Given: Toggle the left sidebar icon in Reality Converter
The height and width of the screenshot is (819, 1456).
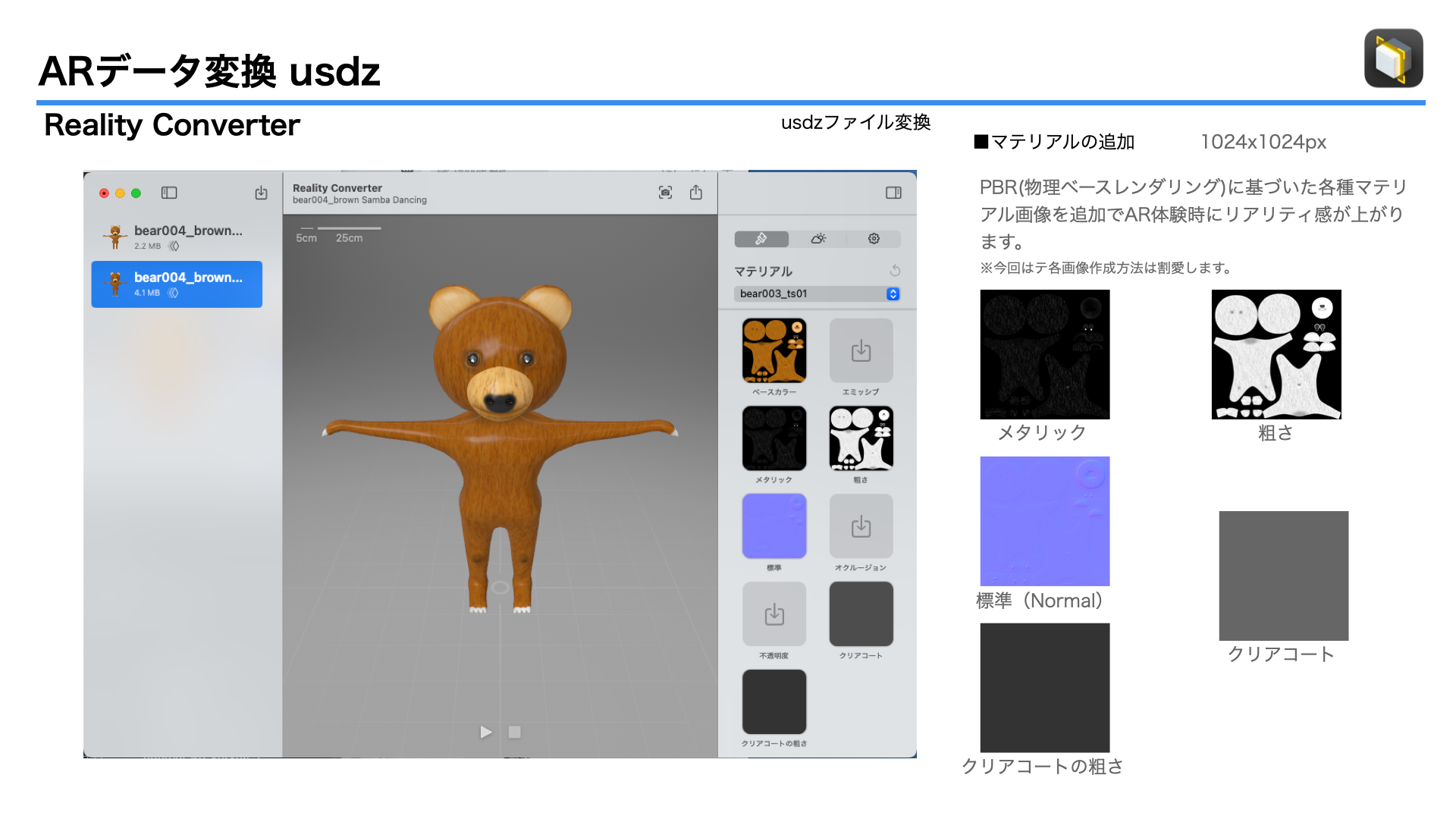Looking at the screenshot, I should pyautogui.click(x=169, y=193).
